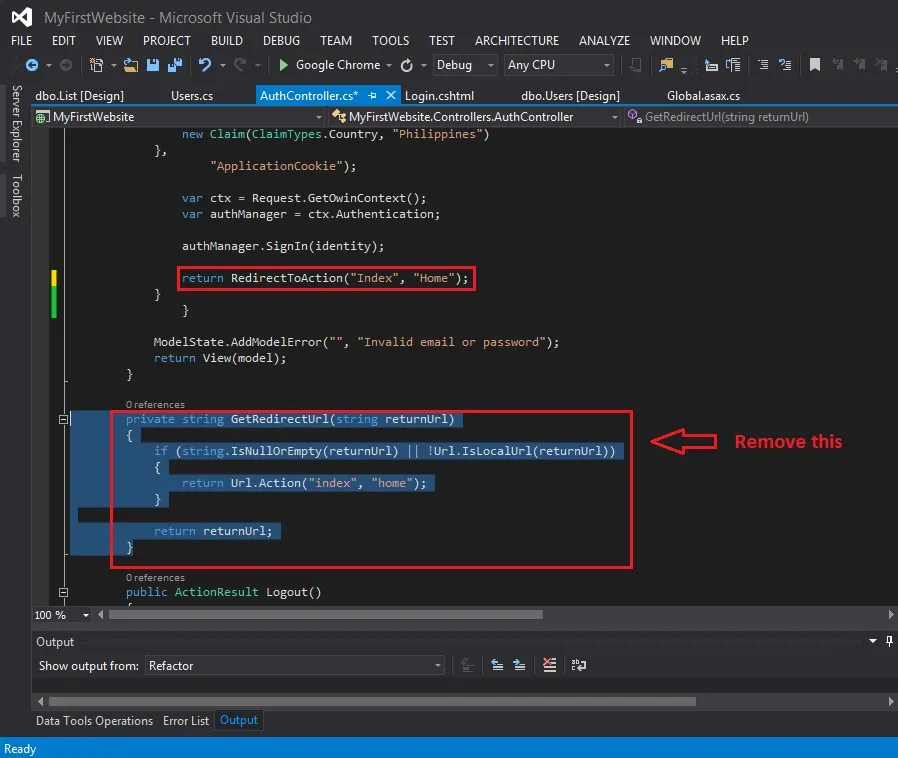The image size is (898, 758).
Task: Click the Navigate Backward arrow icon
Action: [32, 65]
